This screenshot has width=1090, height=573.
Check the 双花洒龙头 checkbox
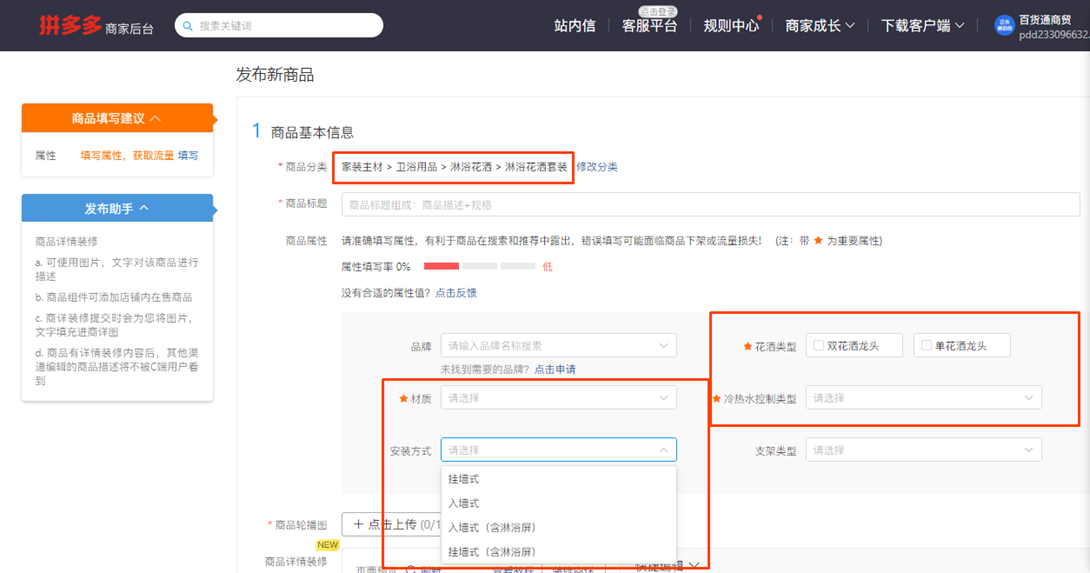819,346
